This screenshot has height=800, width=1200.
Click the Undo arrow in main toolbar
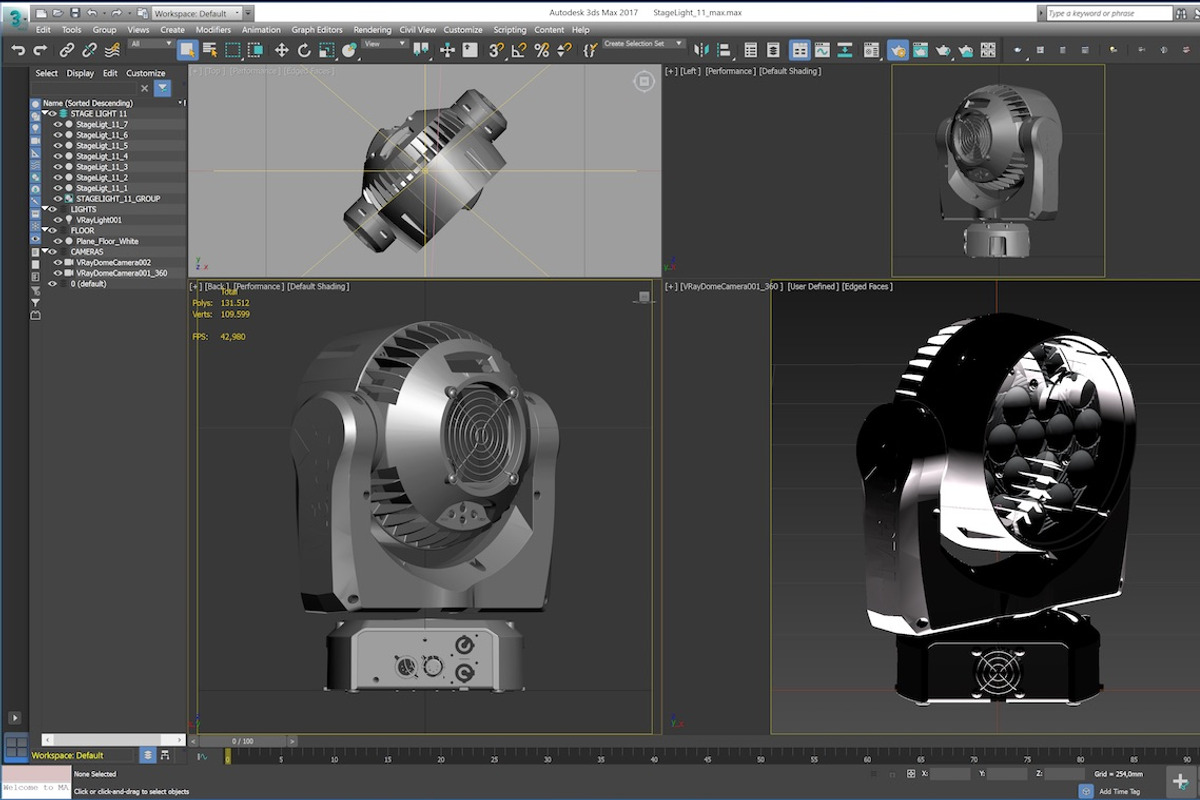[17, 50]
